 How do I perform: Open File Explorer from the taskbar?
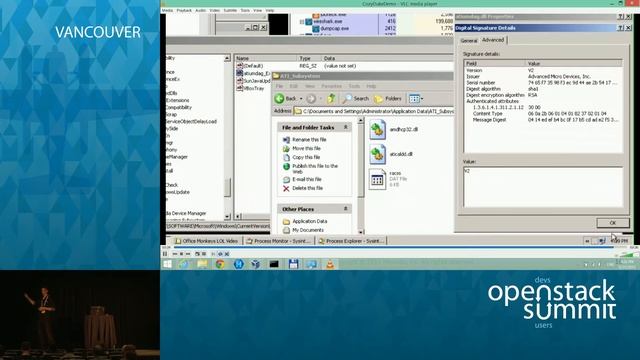pyautogui.click(x=202, y=264)
